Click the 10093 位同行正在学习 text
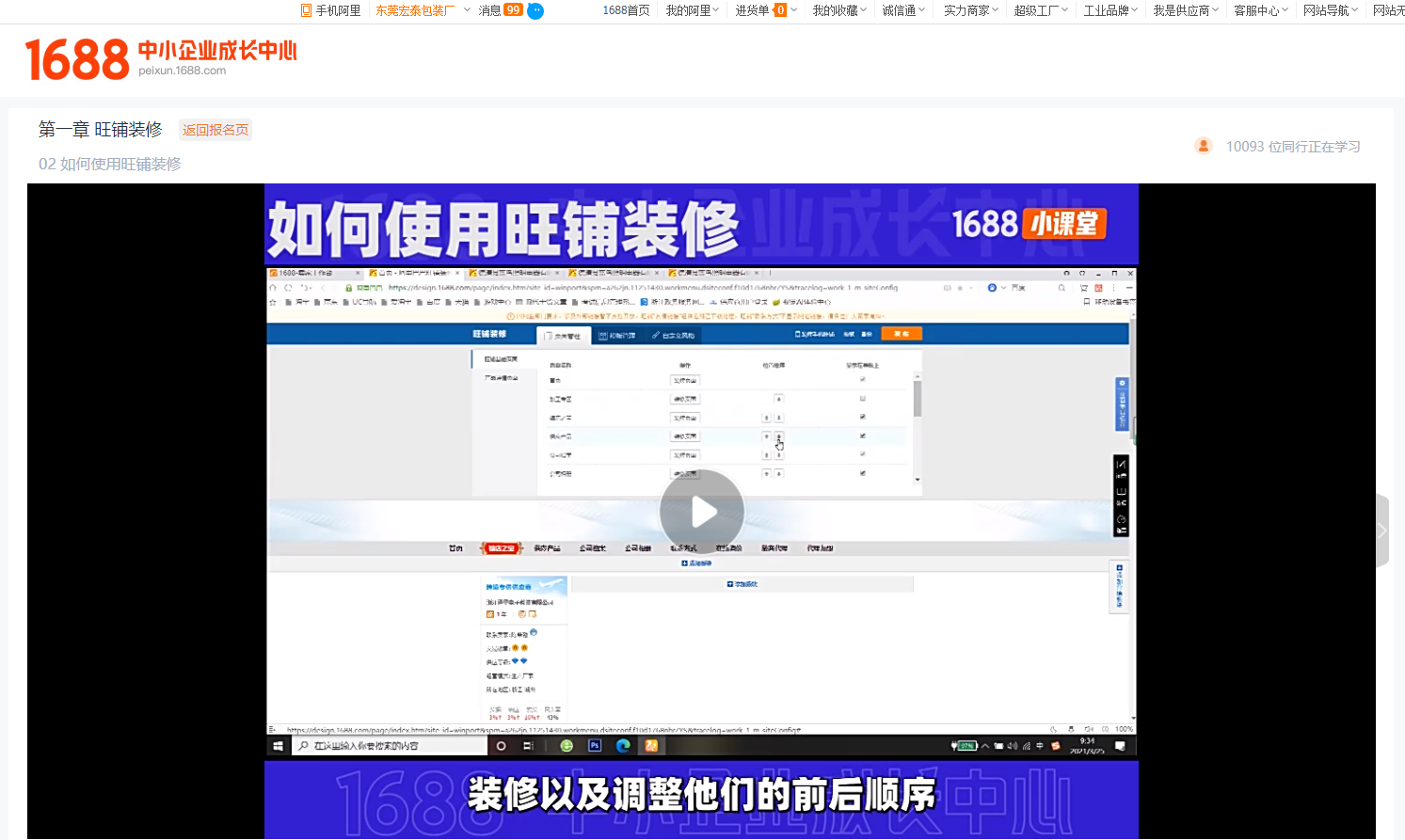 (x=1293, y=147)
